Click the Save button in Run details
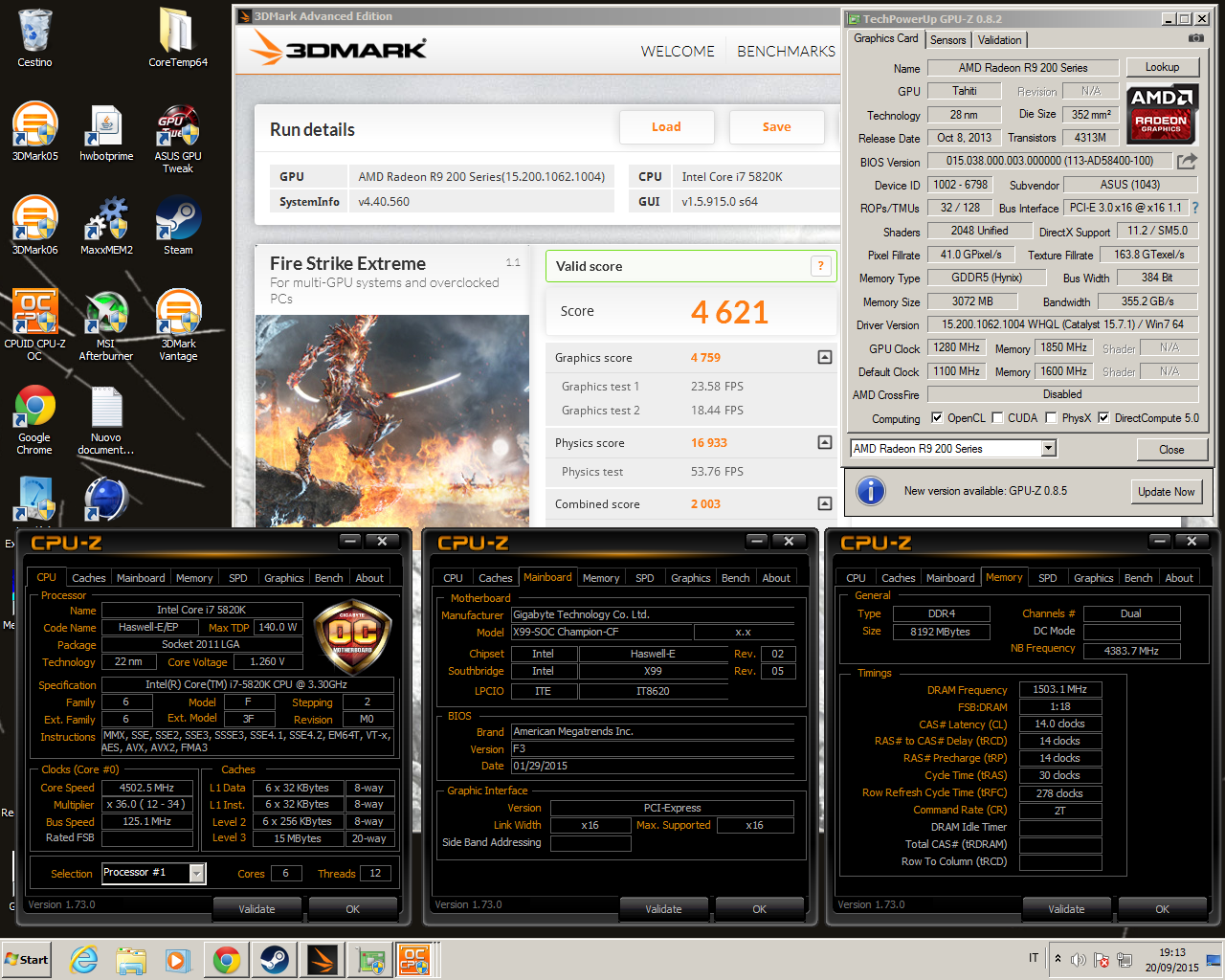 pyautogui.click(x=776, y=127)
